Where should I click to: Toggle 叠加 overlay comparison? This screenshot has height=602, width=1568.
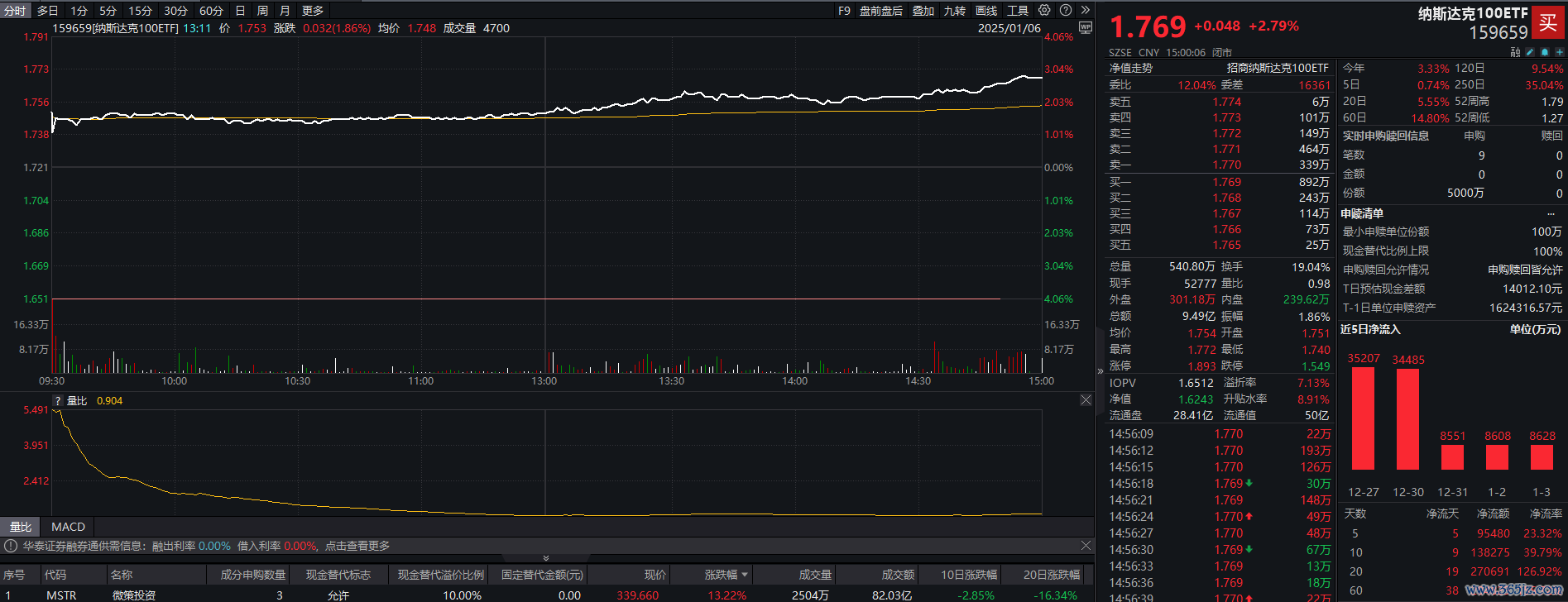pyautogui.click(x=923, y=11)
